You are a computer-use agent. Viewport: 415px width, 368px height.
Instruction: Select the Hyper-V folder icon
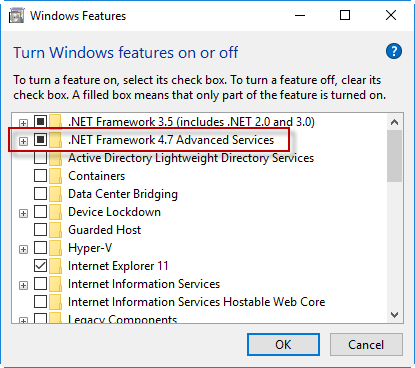[55, 248]
